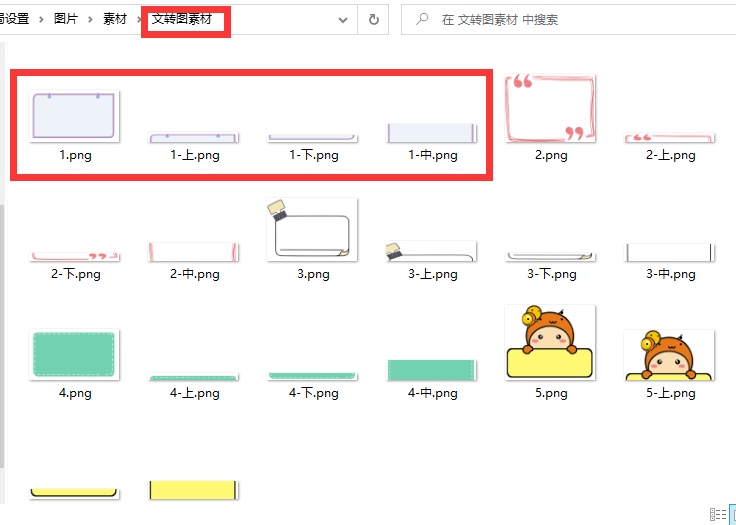
Task: Go to 素材 folder in breadcrumb
Action: coord(115,19)
